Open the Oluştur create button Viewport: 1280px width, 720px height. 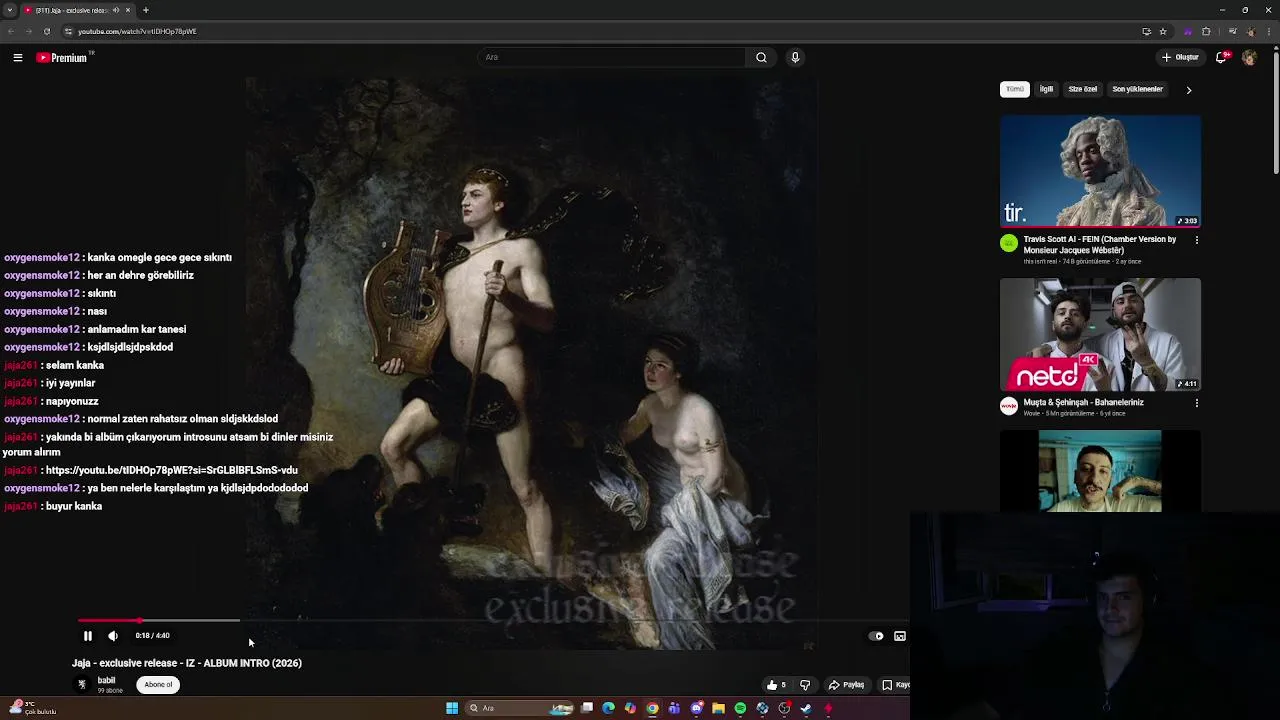pos(1180,57)
